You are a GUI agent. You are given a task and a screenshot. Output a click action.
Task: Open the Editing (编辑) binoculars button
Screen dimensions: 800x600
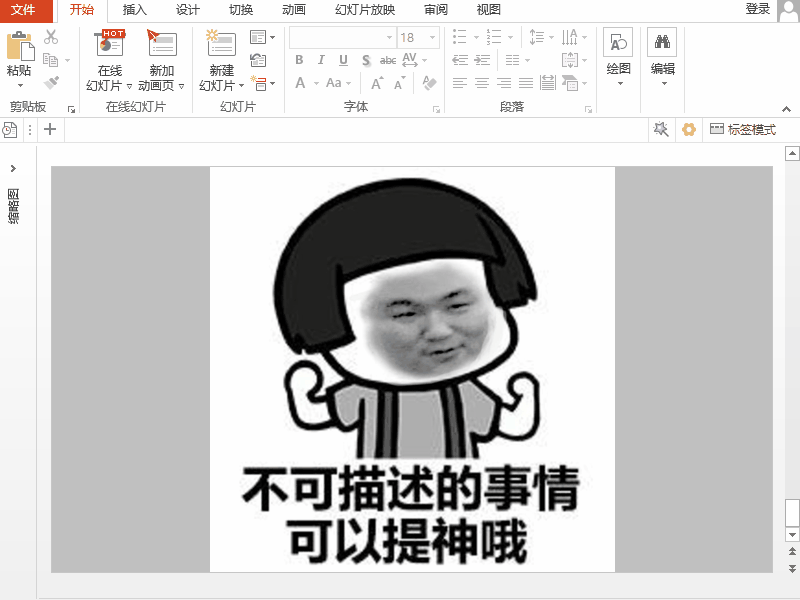pyautogui.click(x=662, y=56)
